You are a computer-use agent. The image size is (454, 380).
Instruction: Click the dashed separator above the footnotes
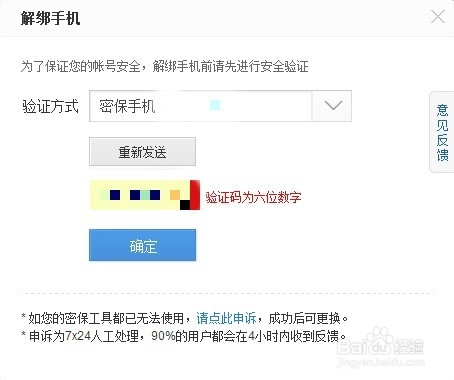[228, 294]
